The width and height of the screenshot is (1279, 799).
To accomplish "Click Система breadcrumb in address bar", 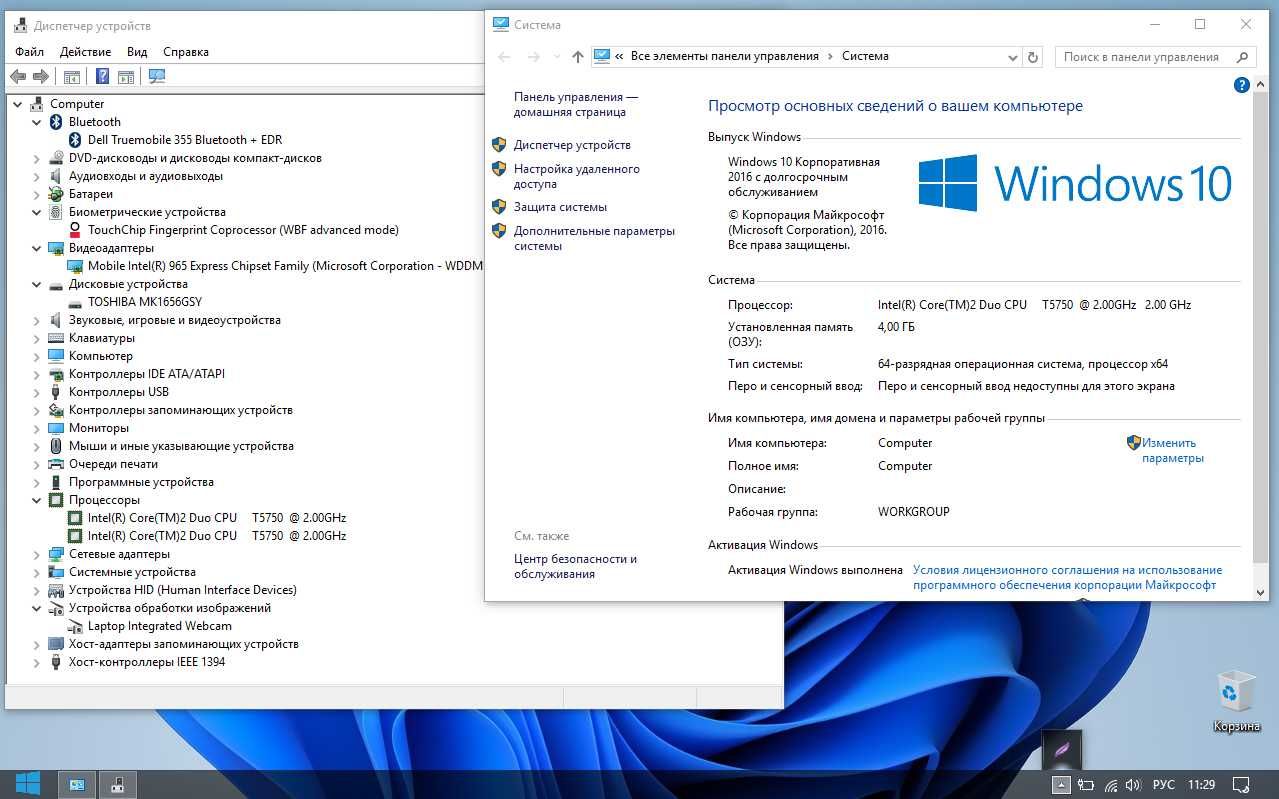I will (865, 57).
